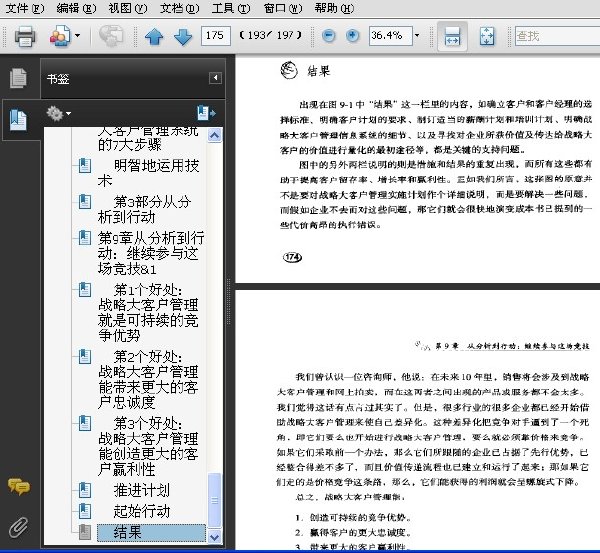The image size is (600, 553).
Task: Open the 文件 menu
Action: click(x=24, y=8)
